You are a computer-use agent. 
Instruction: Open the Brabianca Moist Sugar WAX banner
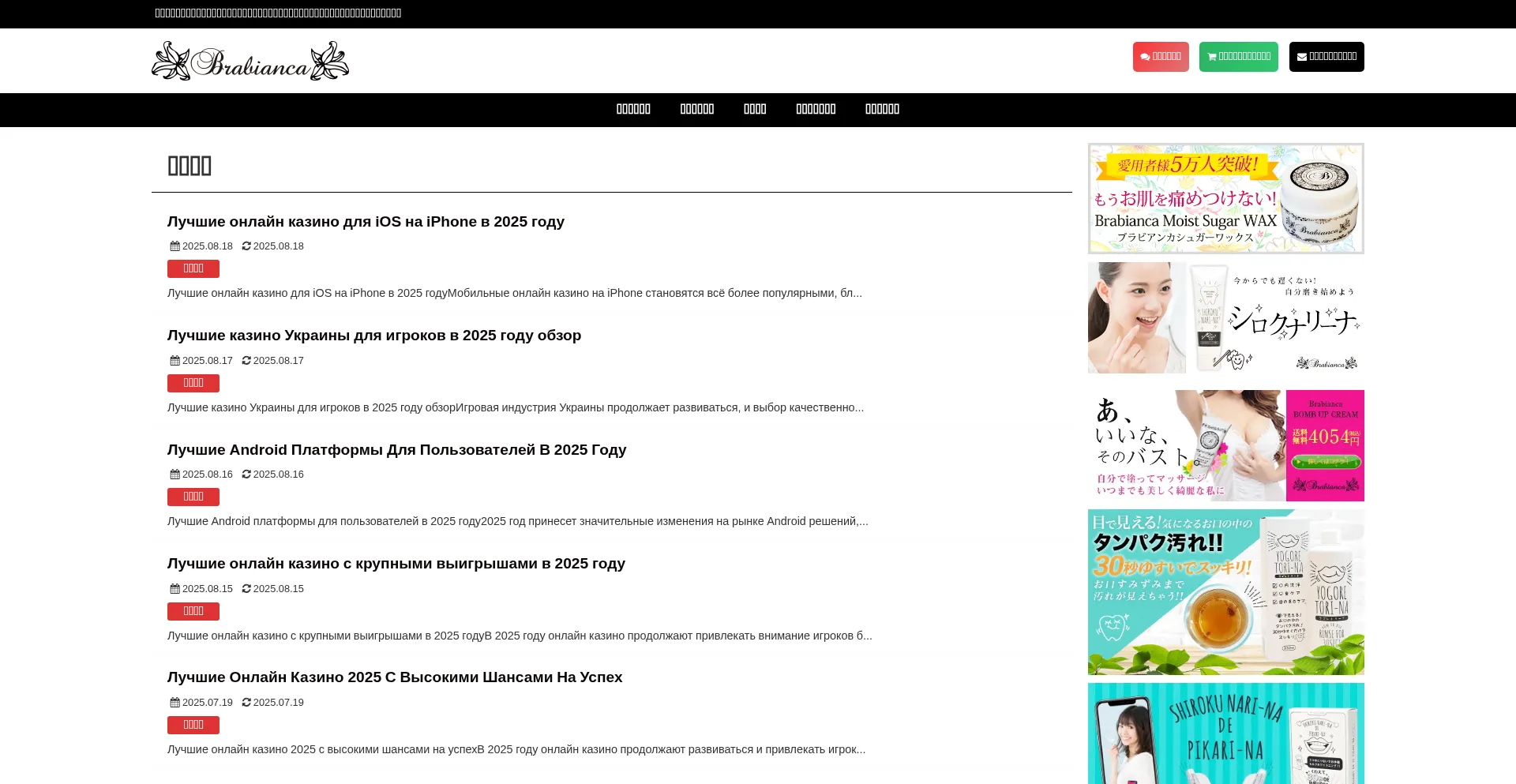tap(1225, 199)
